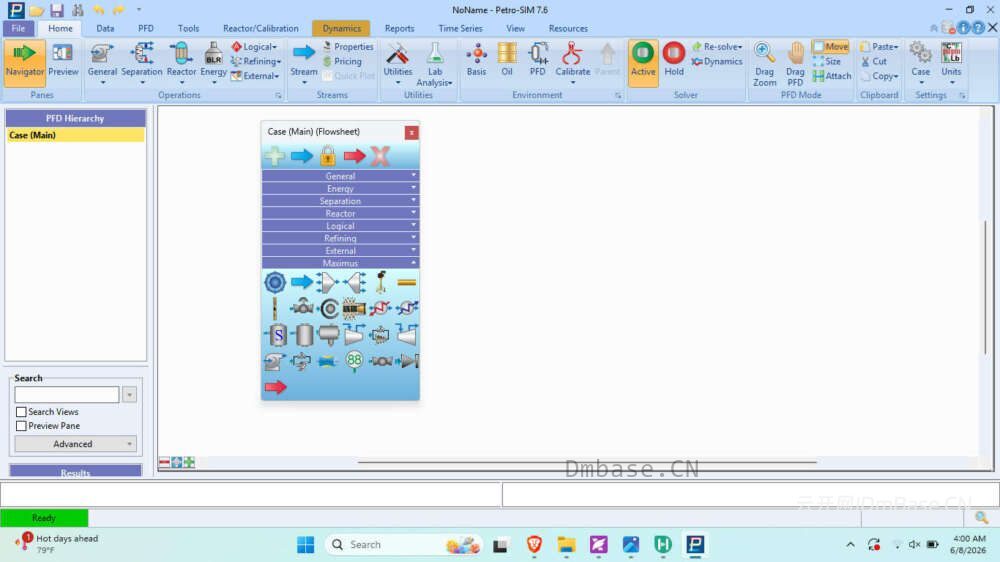Open the File menu
This screenshot has width=1000, height=562.
coord(18,28)
